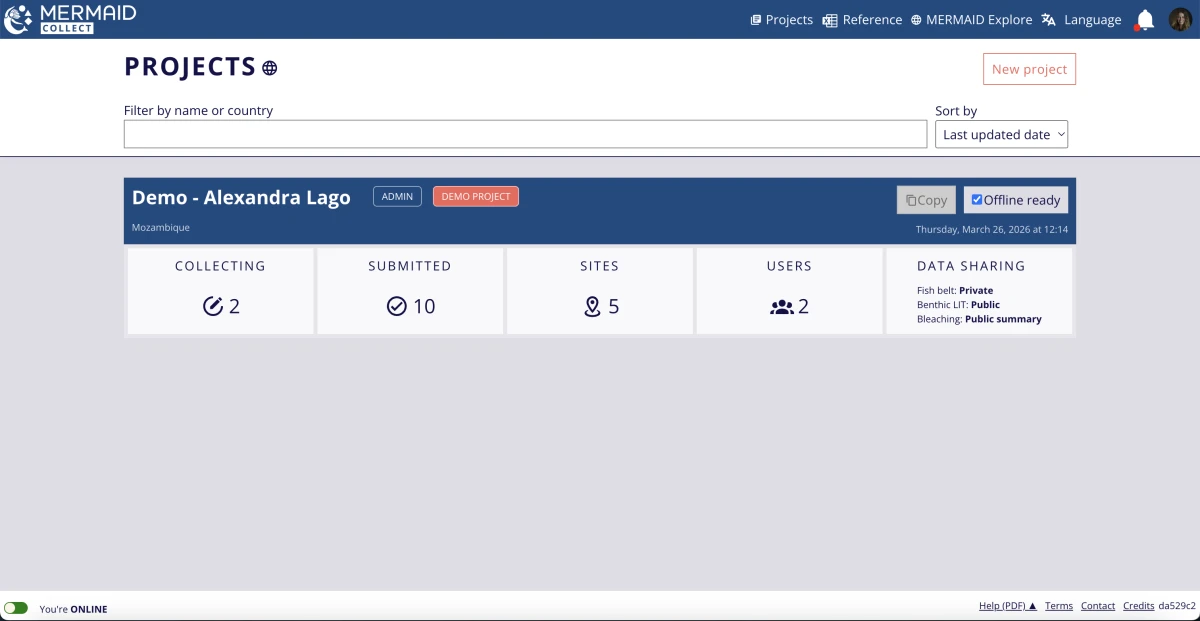Open the notifications bell icon

pyautogui.click(x=1144, y=20)
